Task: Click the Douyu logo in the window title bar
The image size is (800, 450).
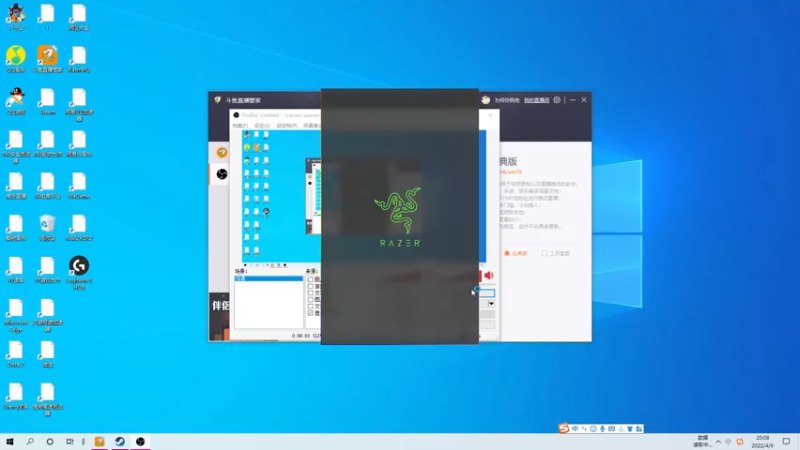Action: click(217, 100)
